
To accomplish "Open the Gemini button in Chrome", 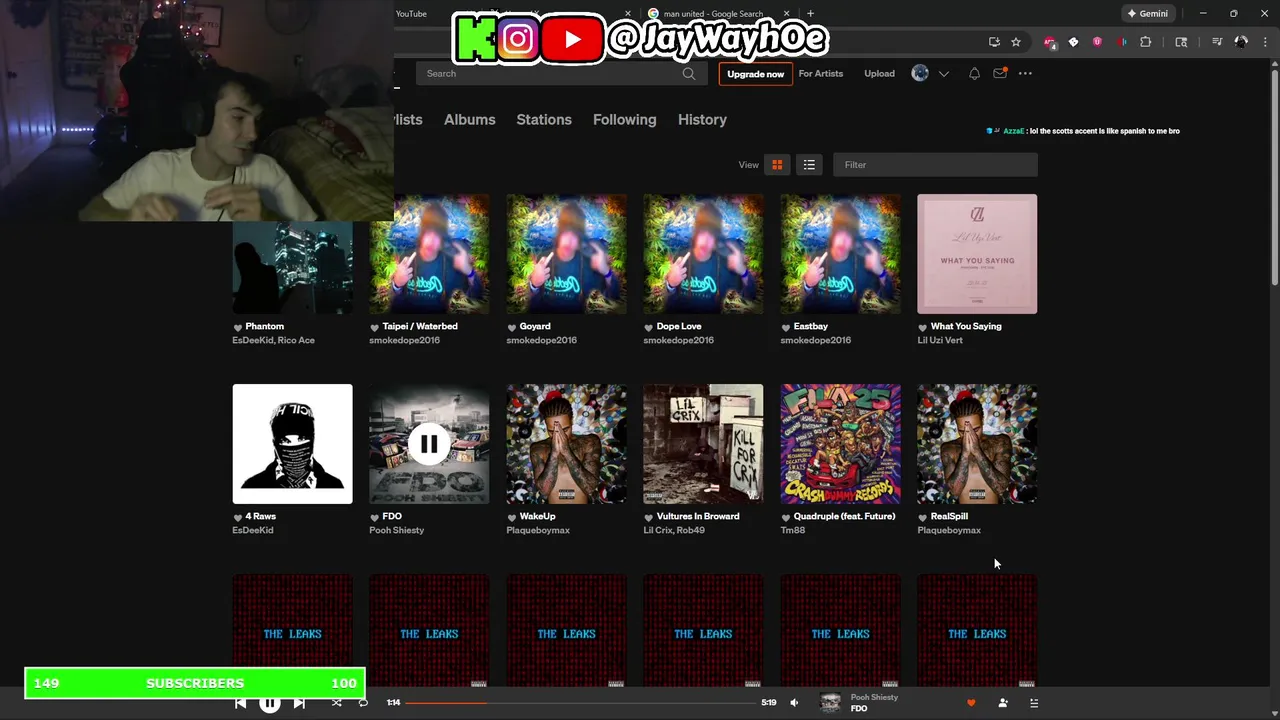I will click(1147, 14).
